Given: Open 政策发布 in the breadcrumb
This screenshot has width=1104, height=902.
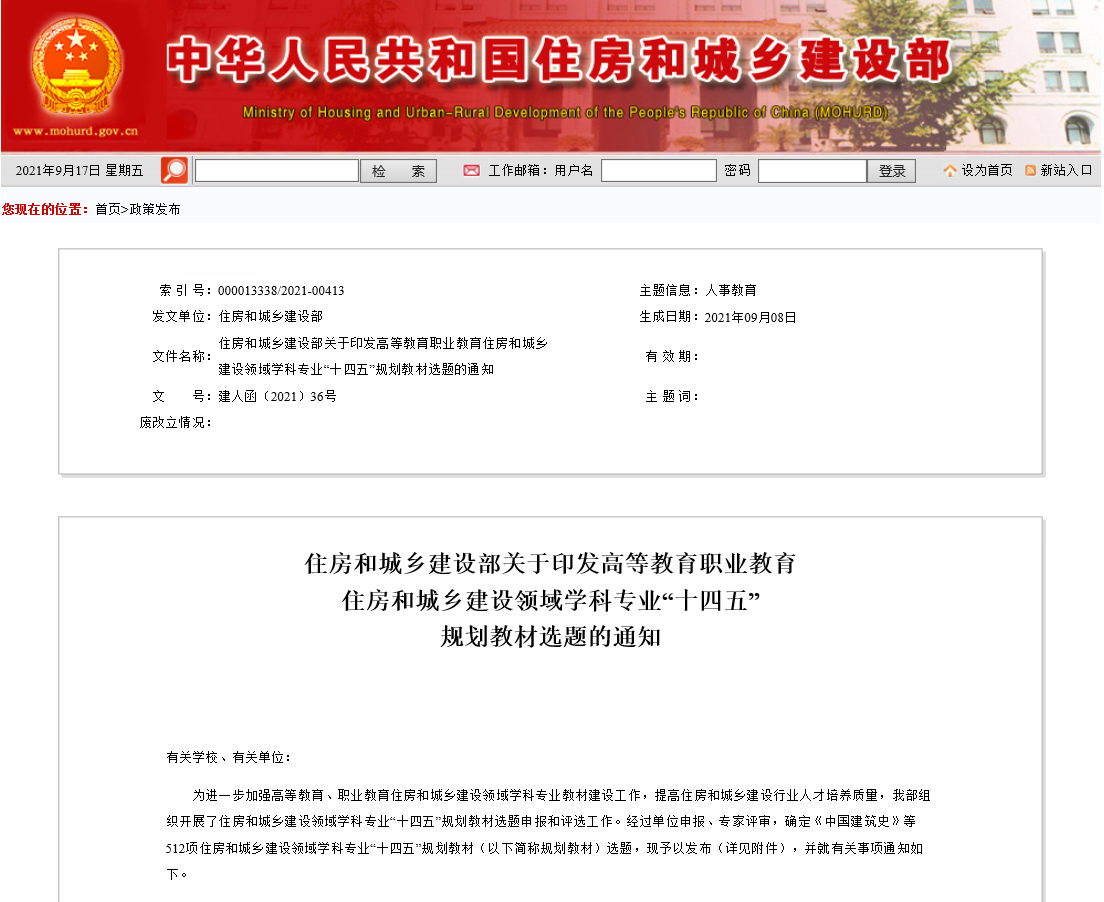Looking at the screenshot, I should (155, 210).
